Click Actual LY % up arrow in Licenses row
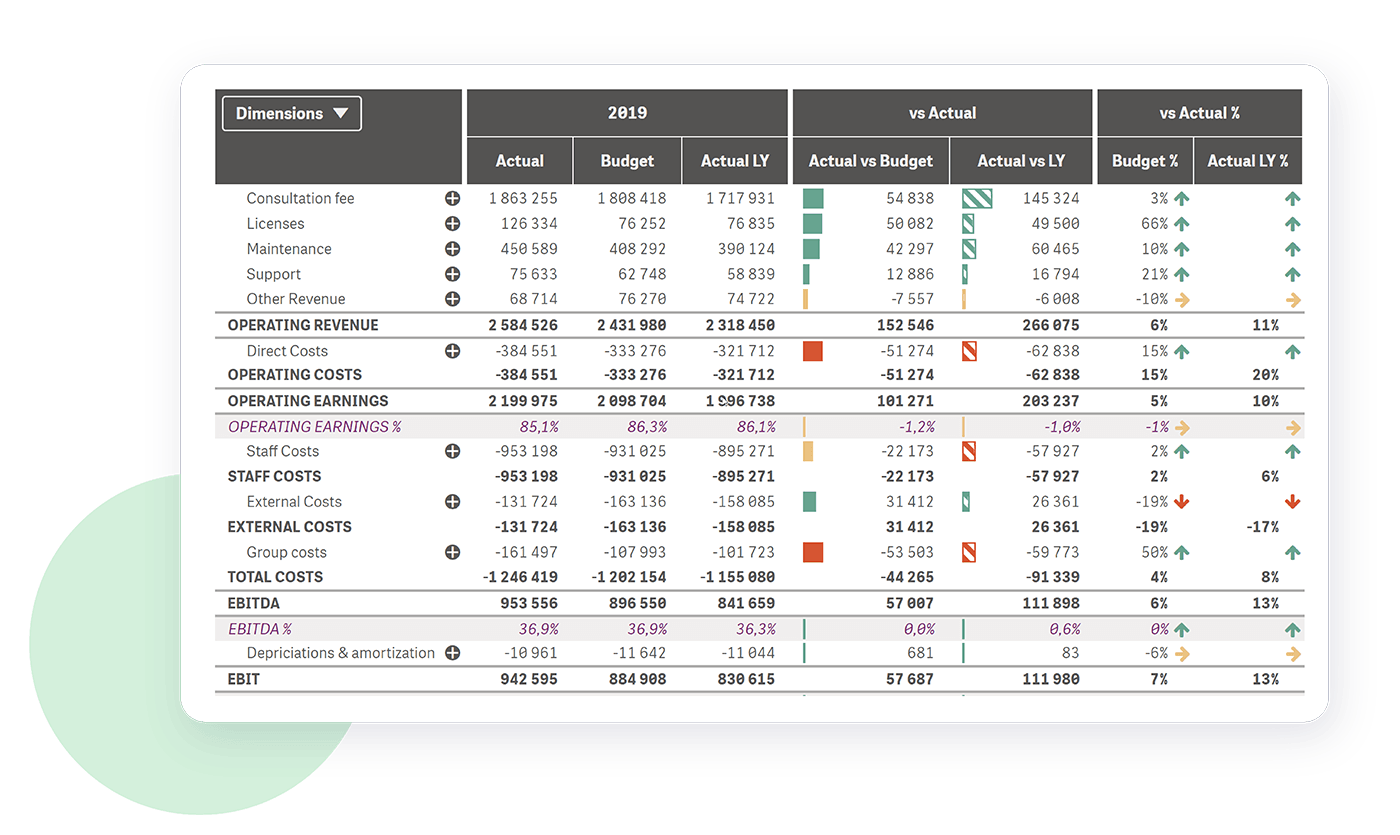 coord(1293,224)
